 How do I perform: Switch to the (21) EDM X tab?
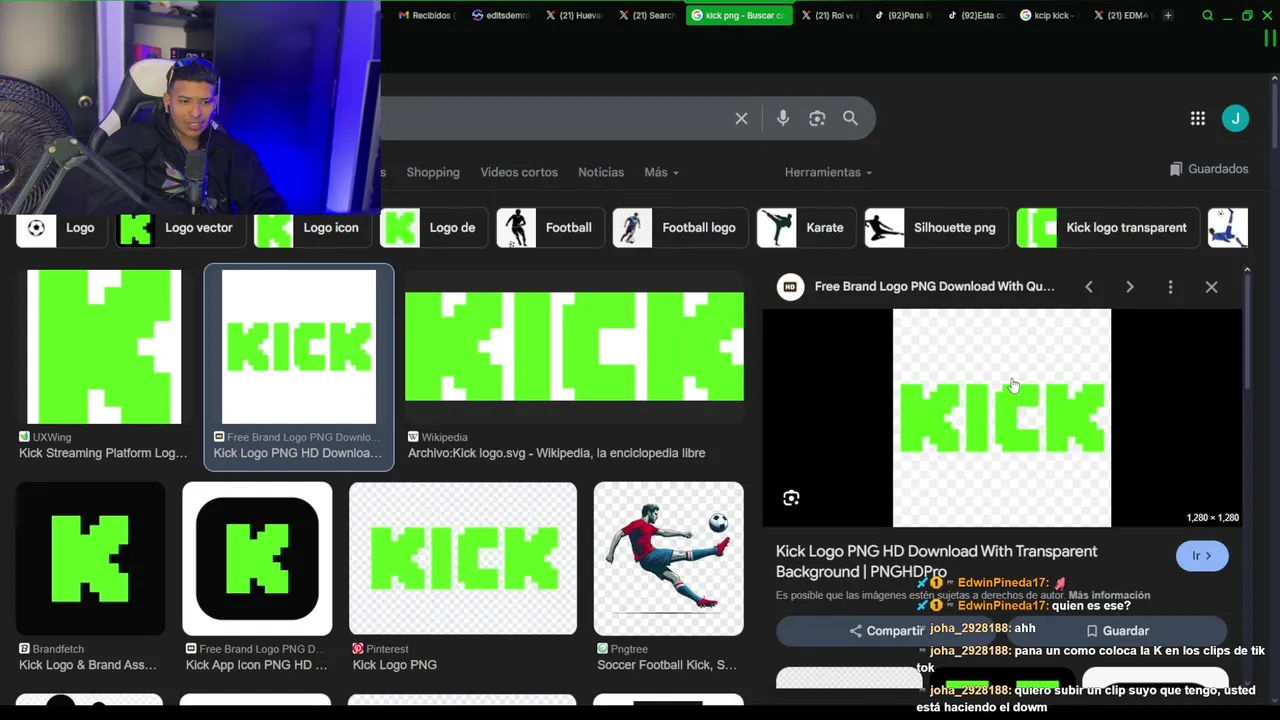click(x=1123, y=15)
